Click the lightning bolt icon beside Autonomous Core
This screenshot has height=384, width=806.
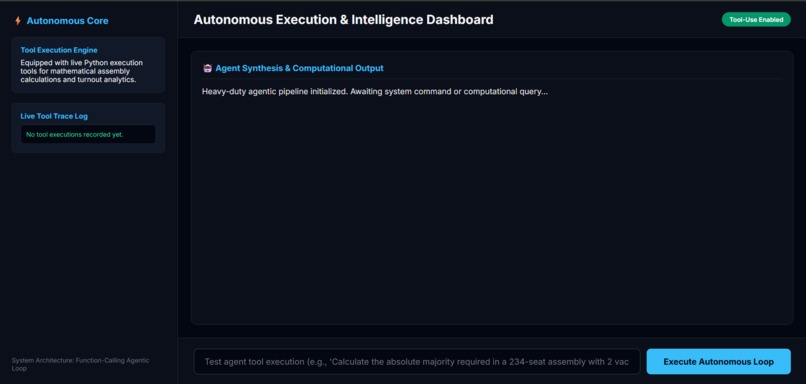tap(18, 21)
